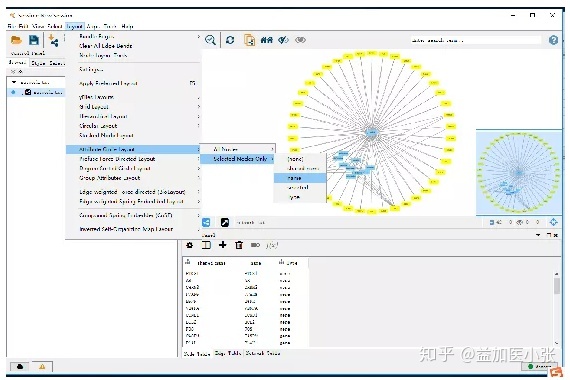Viewport: 570px width, 380px height.
Task: Click the warning triangle icon in status bar
Action: [42, 367]
